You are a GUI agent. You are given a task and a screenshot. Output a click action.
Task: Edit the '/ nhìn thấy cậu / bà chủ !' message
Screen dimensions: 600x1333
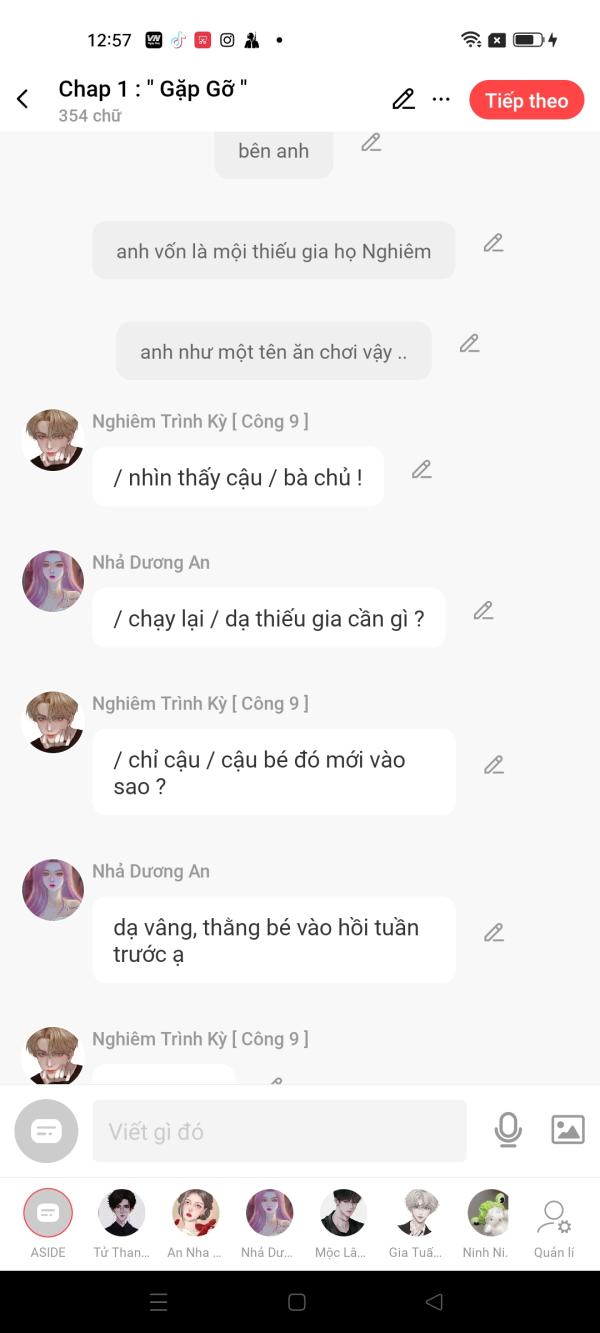421,469
